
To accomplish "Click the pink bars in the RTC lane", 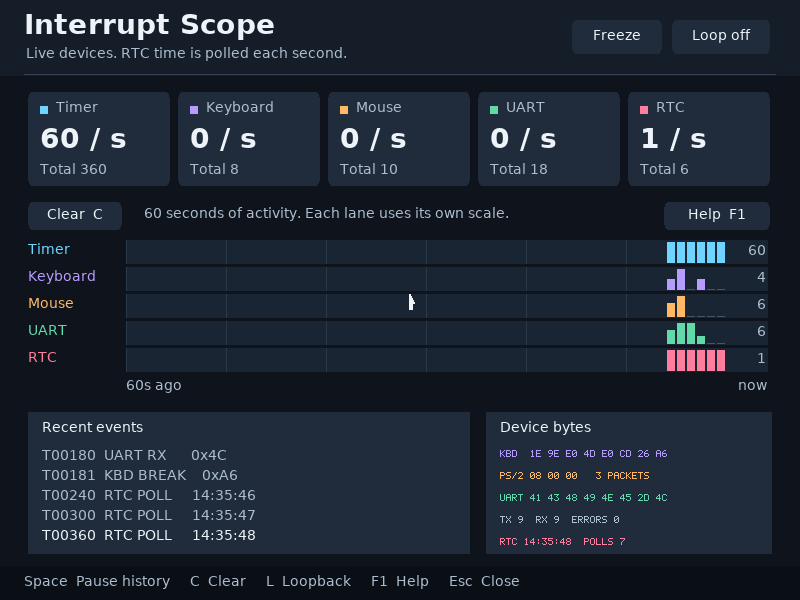I will pos(696,360).
